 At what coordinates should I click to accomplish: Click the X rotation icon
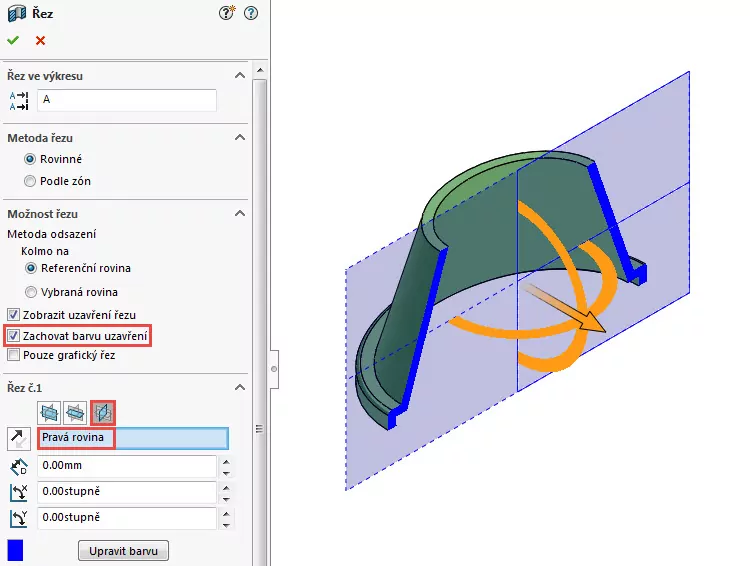(x=19, y=493)
